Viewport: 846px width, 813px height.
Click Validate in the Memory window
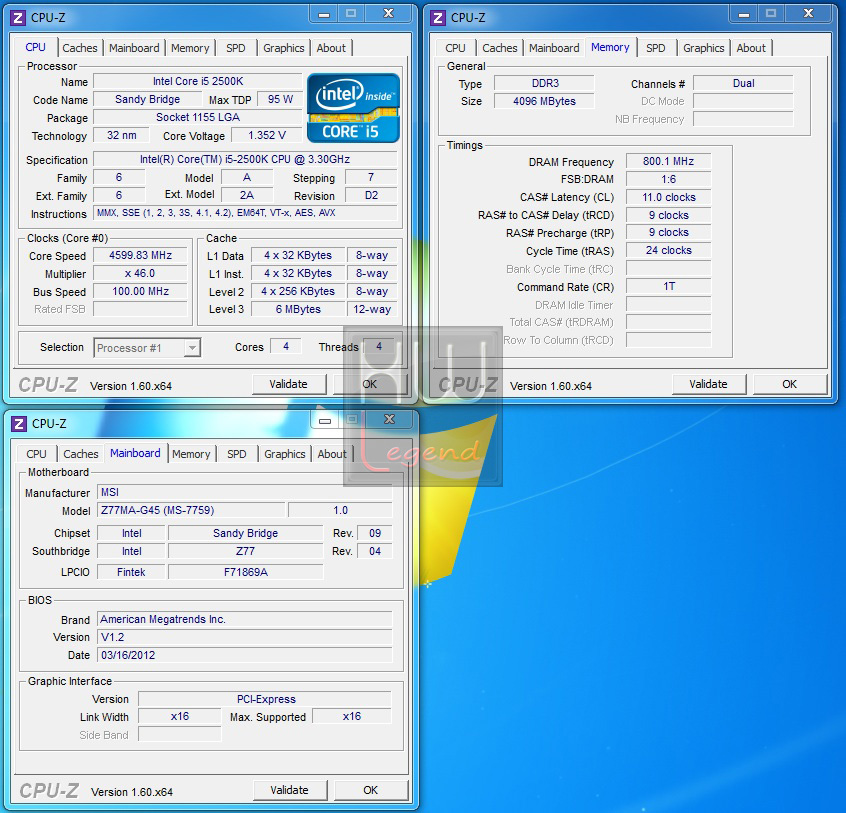(708, 384)
